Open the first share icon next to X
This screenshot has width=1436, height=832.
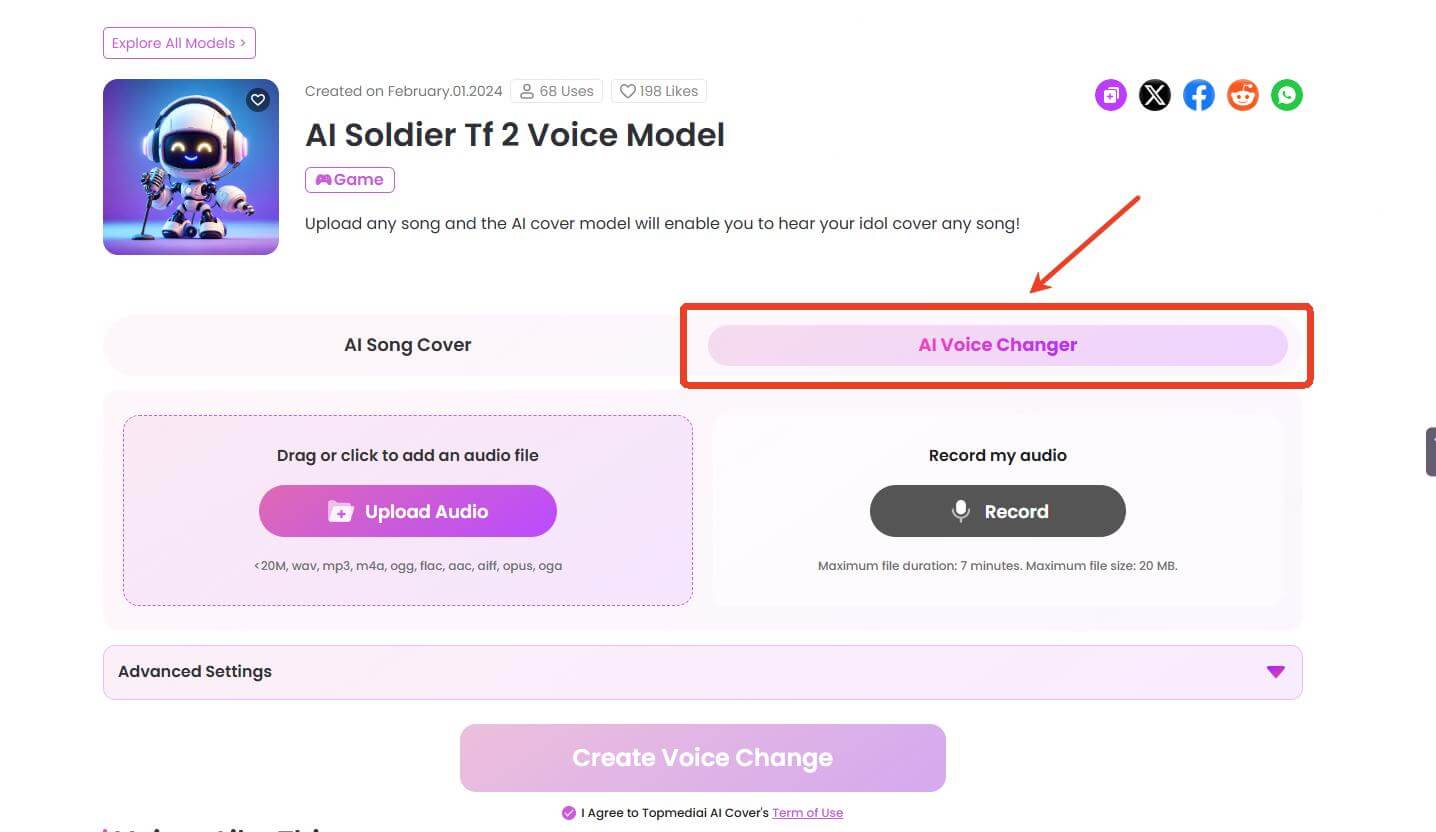tap(1110, 95)
